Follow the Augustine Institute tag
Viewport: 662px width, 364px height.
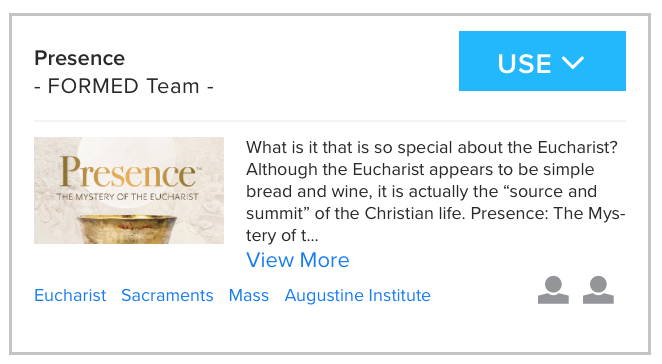(x=358, y=295)
